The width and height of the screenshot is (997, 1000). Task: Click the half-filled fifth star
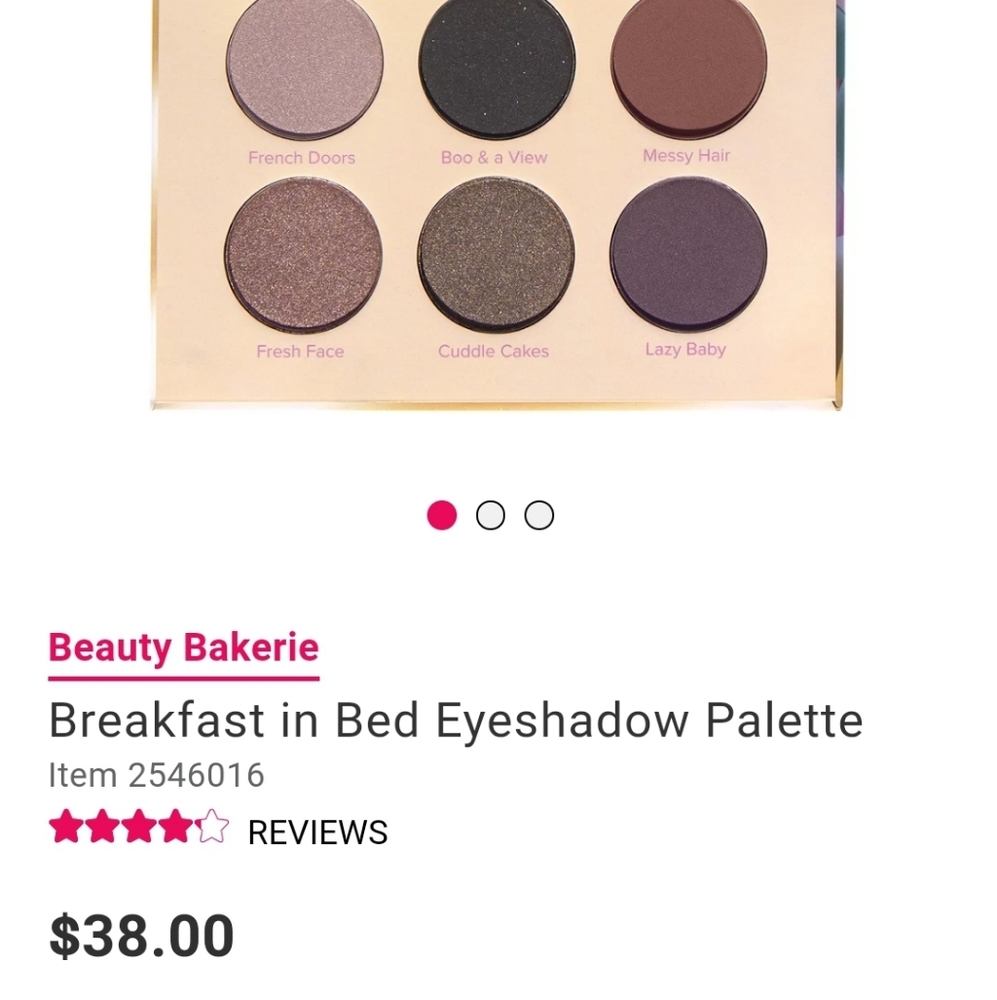pyautogui.click(x=209, y=831)
